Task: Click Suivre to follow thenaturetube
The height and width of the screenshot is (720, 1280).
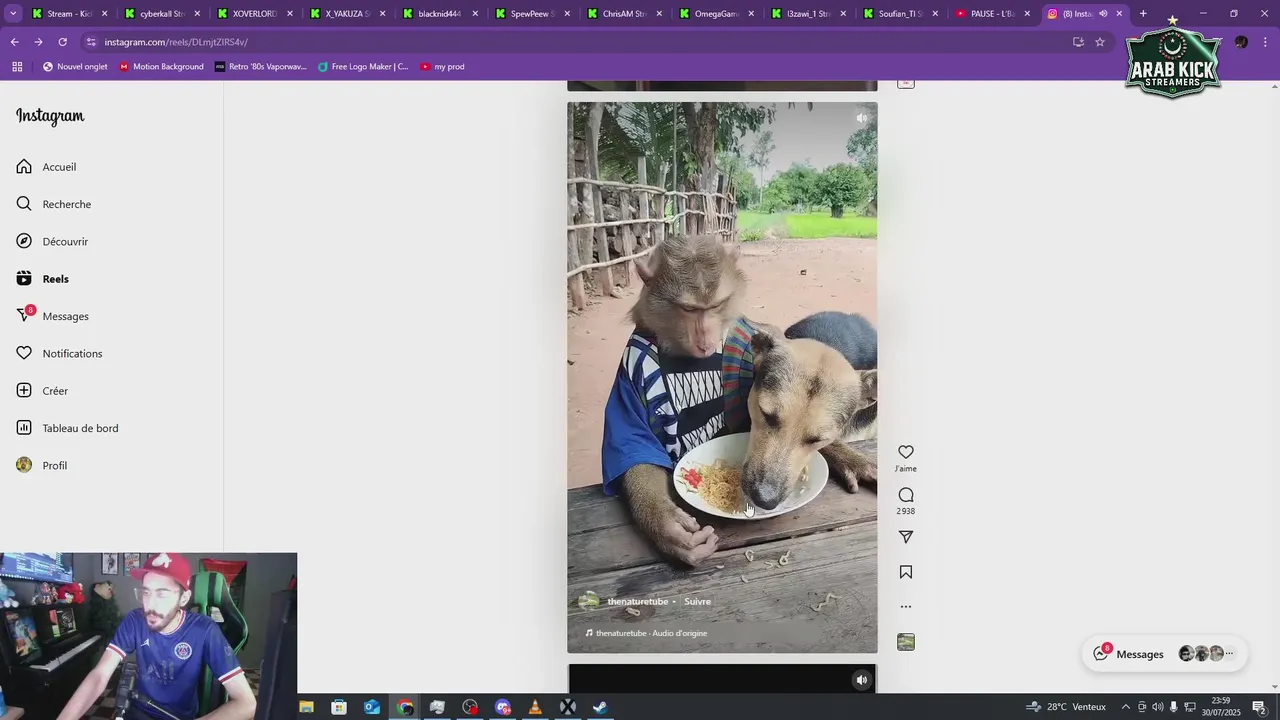Action: click(697, 602)
